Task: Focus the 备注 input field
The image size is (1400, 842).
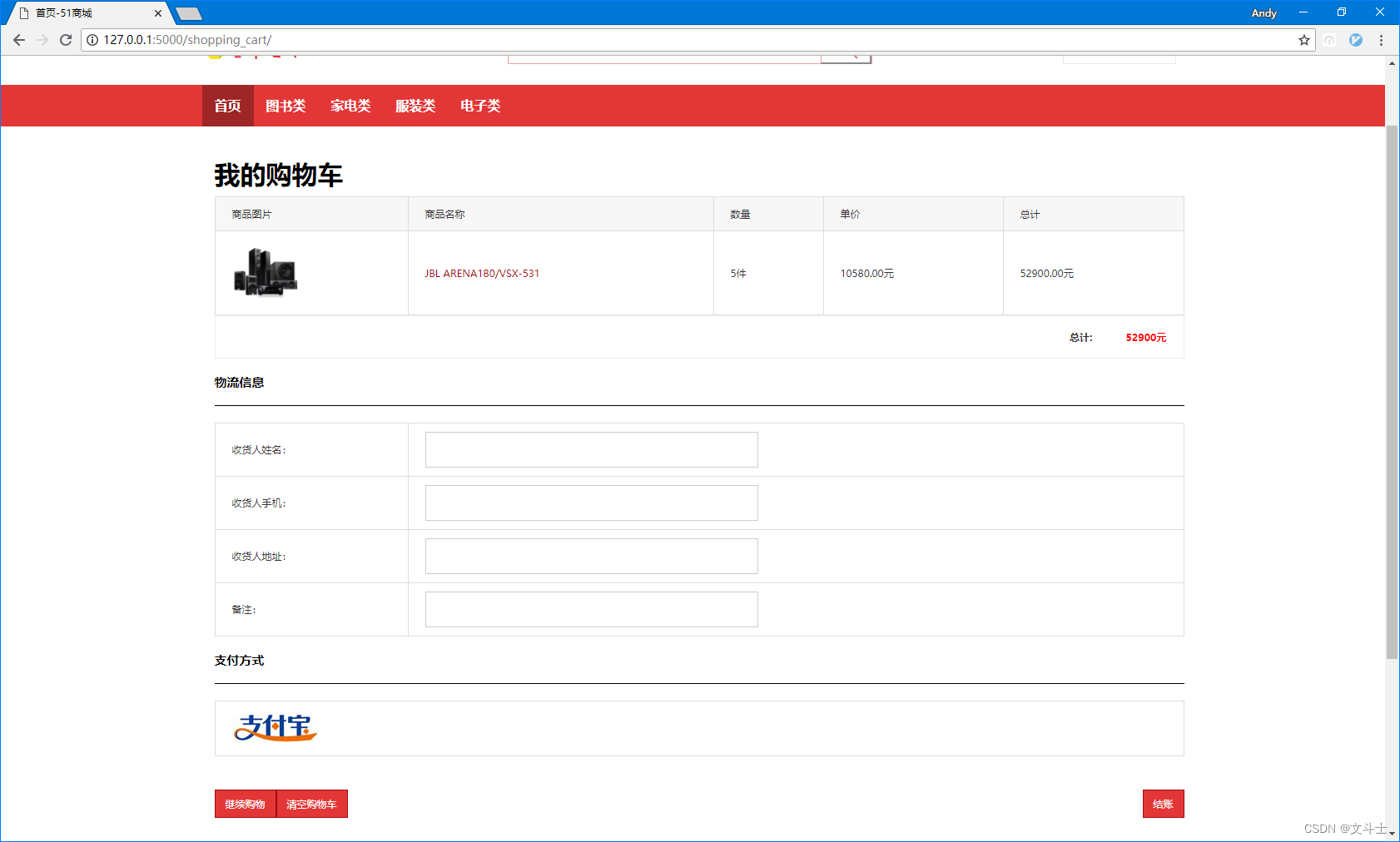Action: 592,609
